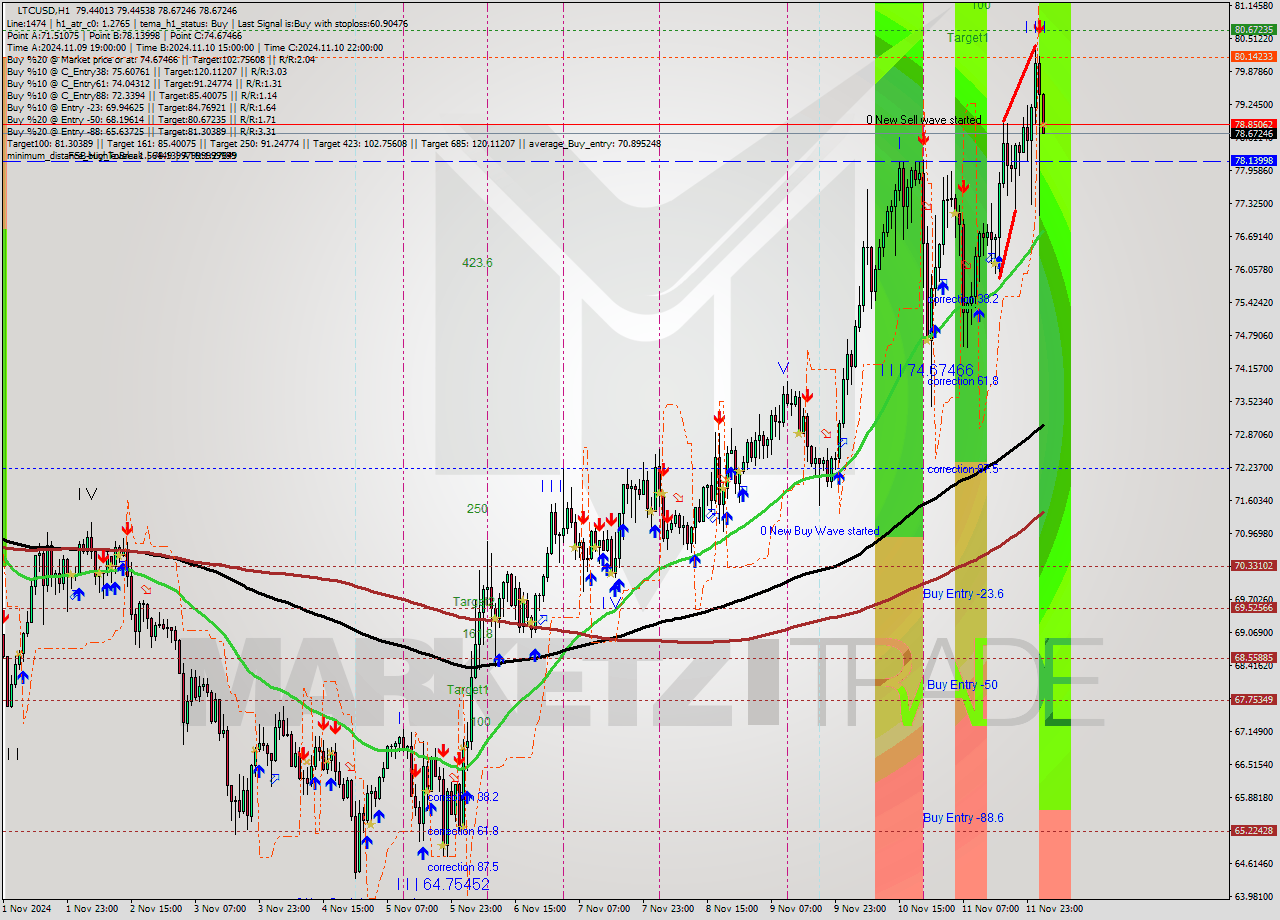Image resolution: width=1280 pixels, height=920 pixels.
Task: Click the '11 Nov 07:00' time axis label
Action: point(989,909)
